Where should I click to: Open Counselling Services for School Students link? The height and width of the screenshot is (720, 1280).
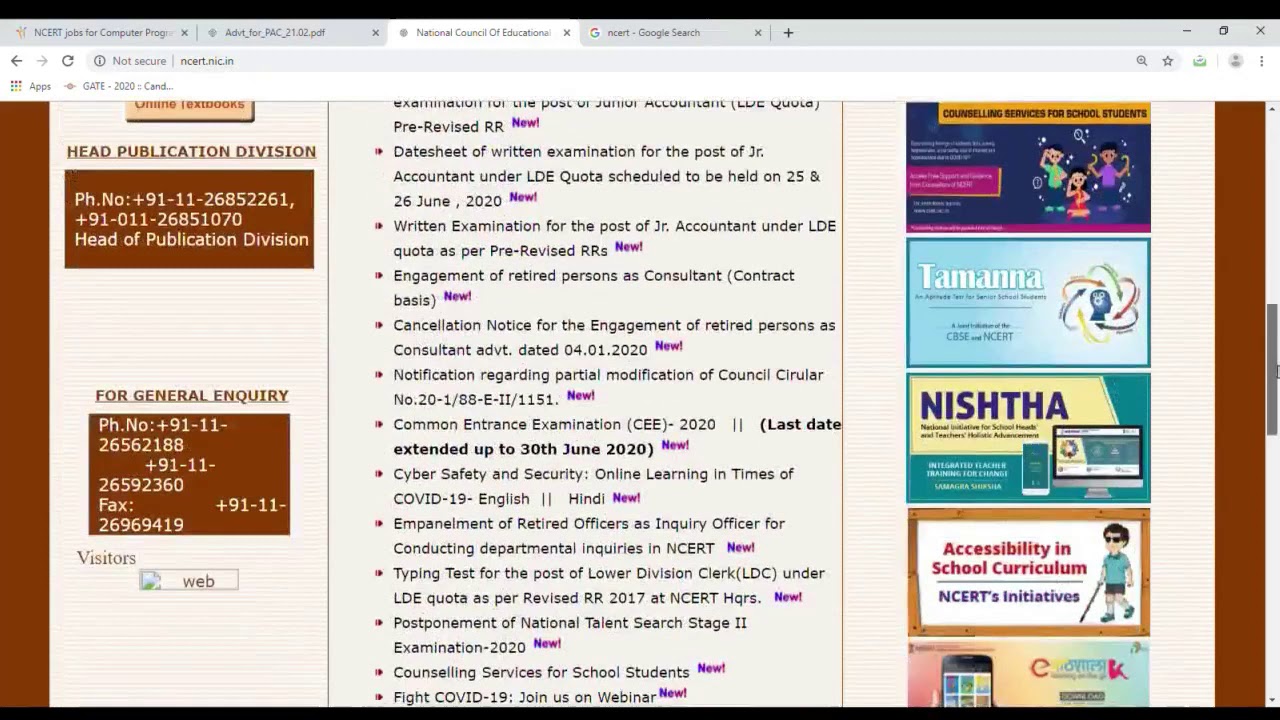tap(541, 672)
